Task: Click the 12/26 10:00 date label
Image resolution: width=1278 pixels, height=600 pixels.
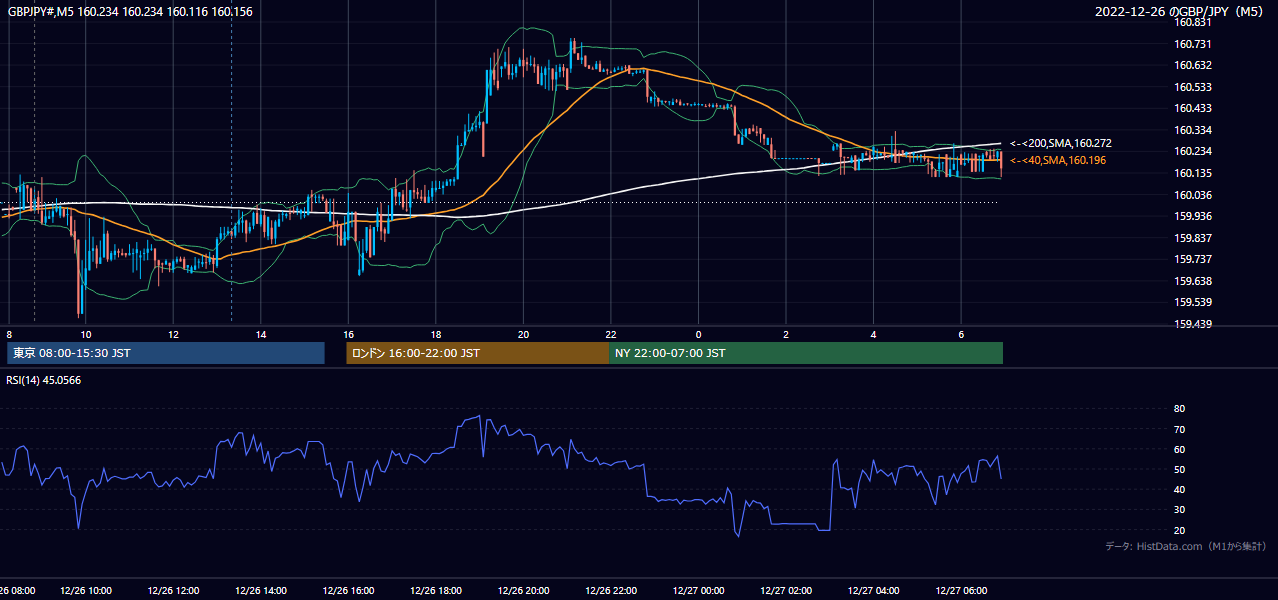Action: pos(86,590)
